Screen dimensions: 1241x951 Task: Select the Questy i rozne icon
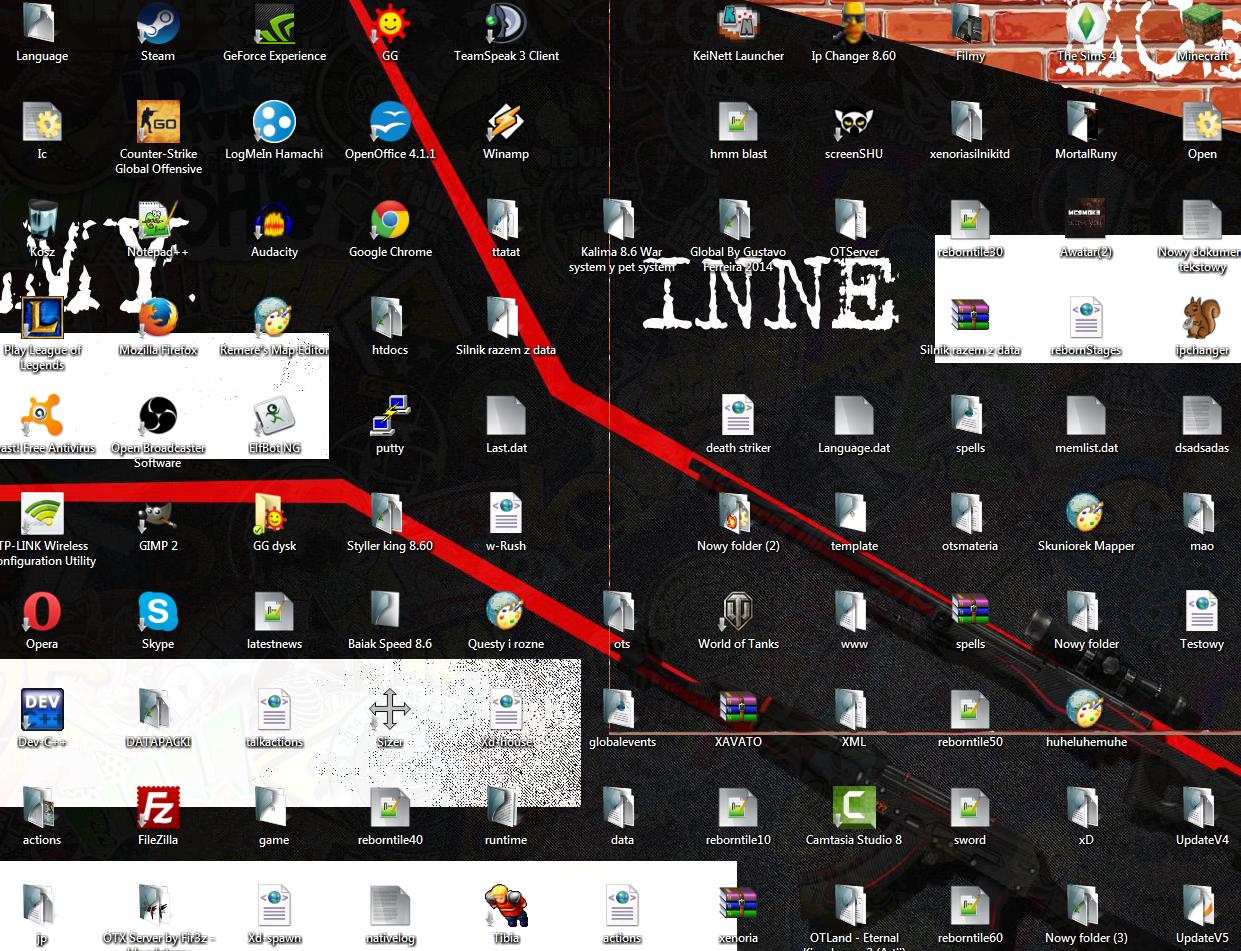(506, 612)
